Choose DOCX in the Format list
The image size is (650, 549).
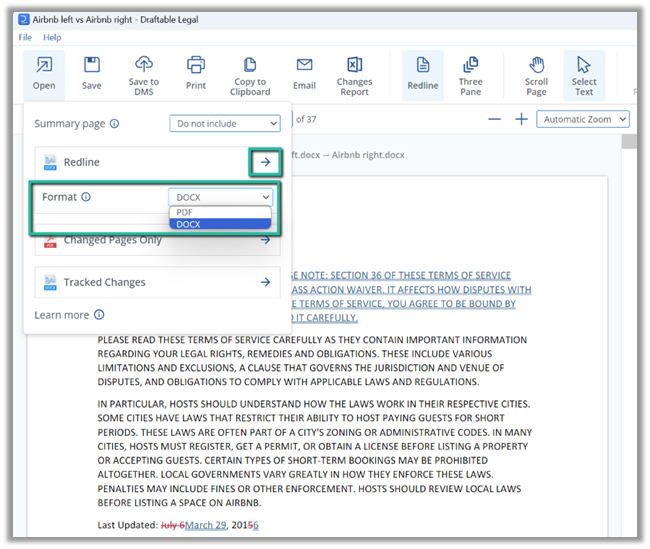coord(220,224)
